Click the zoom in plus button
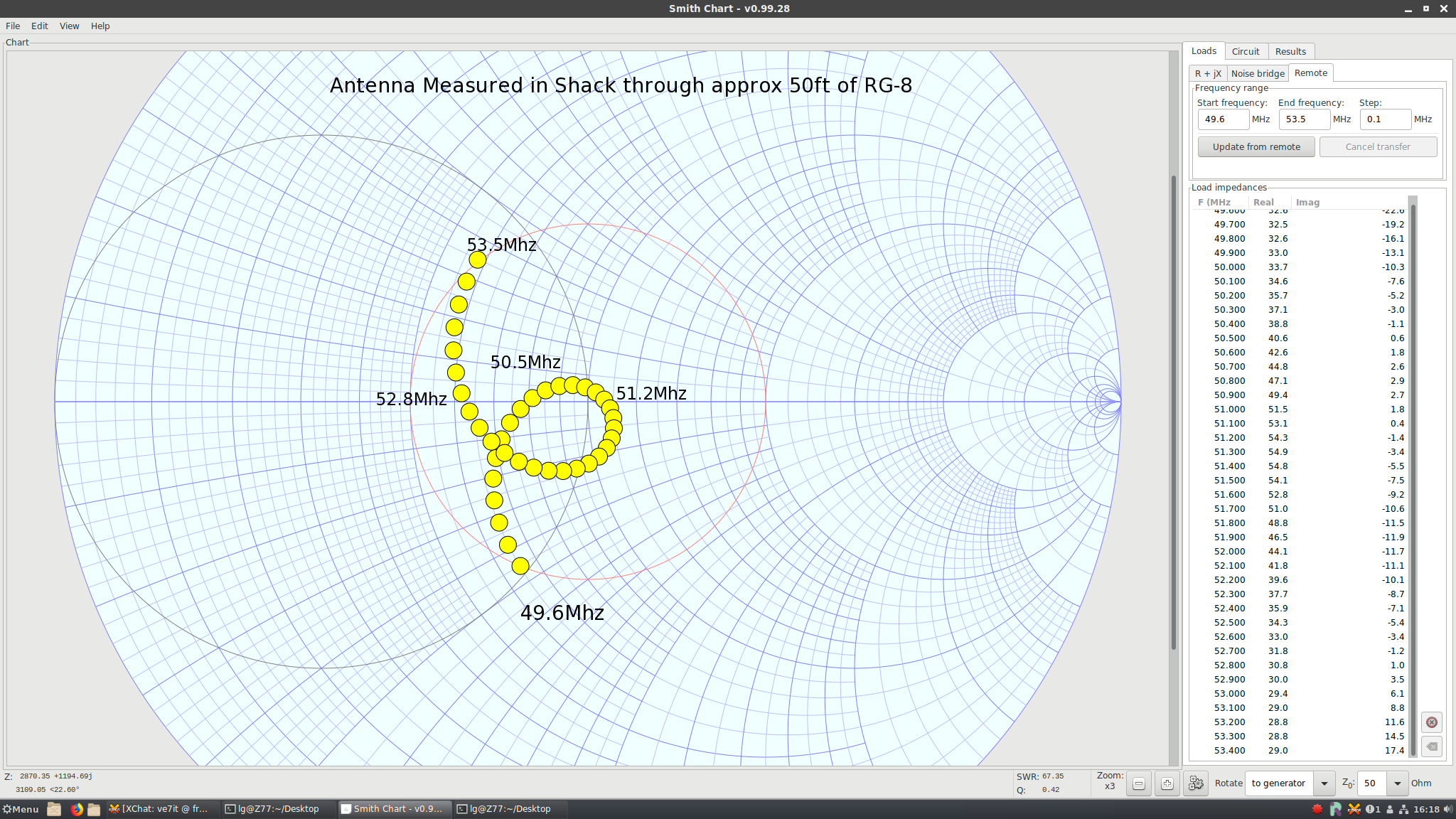The height and width of the screenshot is (819, 1456). pyautogui.click(x=1167, y=783)
